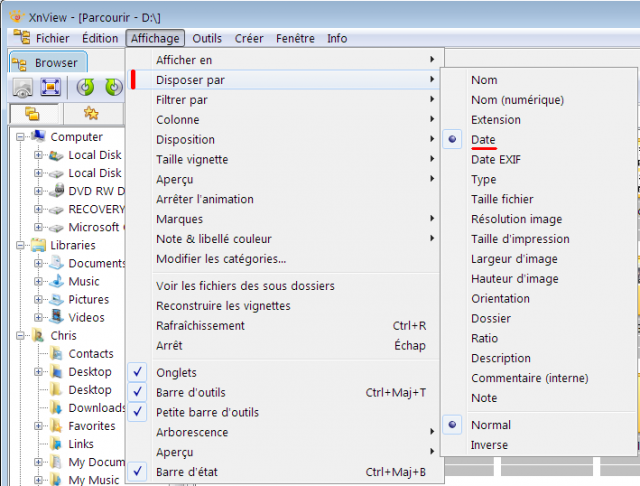Select the Browser tab
The image size is (640, 486).
click(48, 62)
